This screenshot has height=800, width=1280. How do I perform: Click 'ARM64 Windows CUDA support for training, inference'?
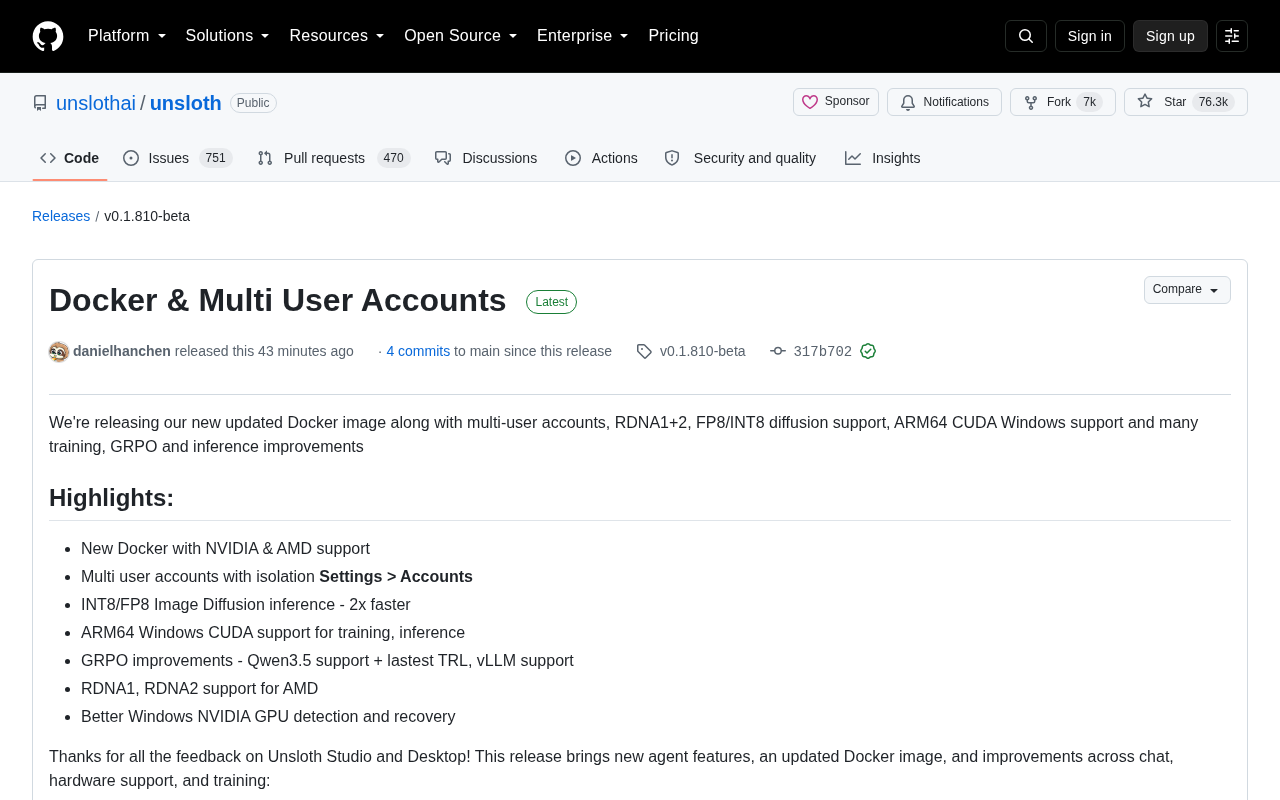(273, 633)
